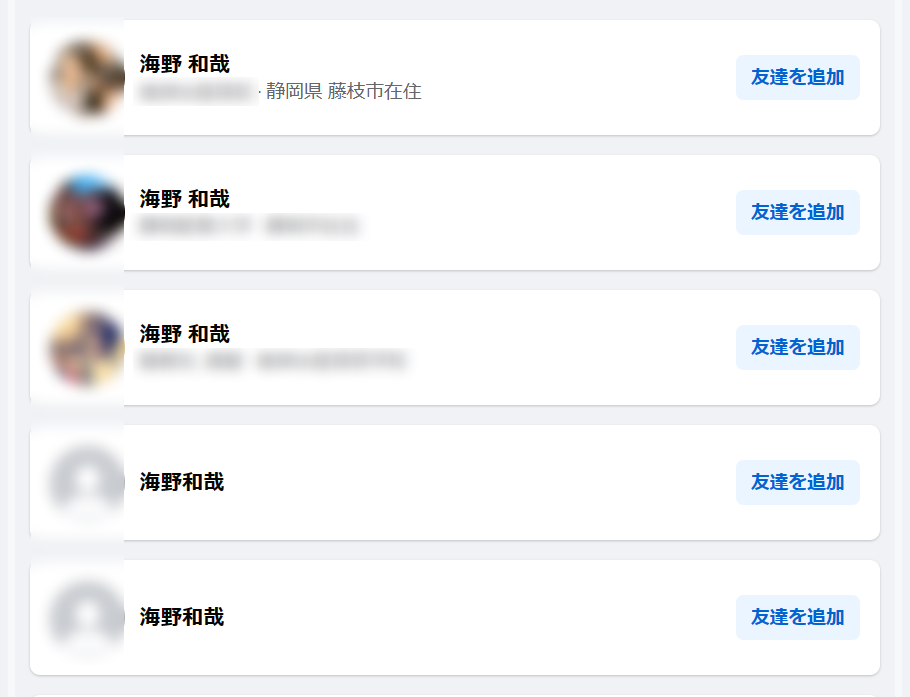Click the upper gray default avatar placeholder
Image resolution: width=910 pixels, height=697 pixels.
86,482
